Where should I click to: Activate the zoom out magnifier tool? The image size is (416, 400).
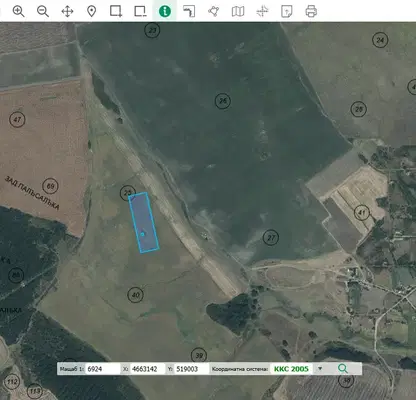43,12
